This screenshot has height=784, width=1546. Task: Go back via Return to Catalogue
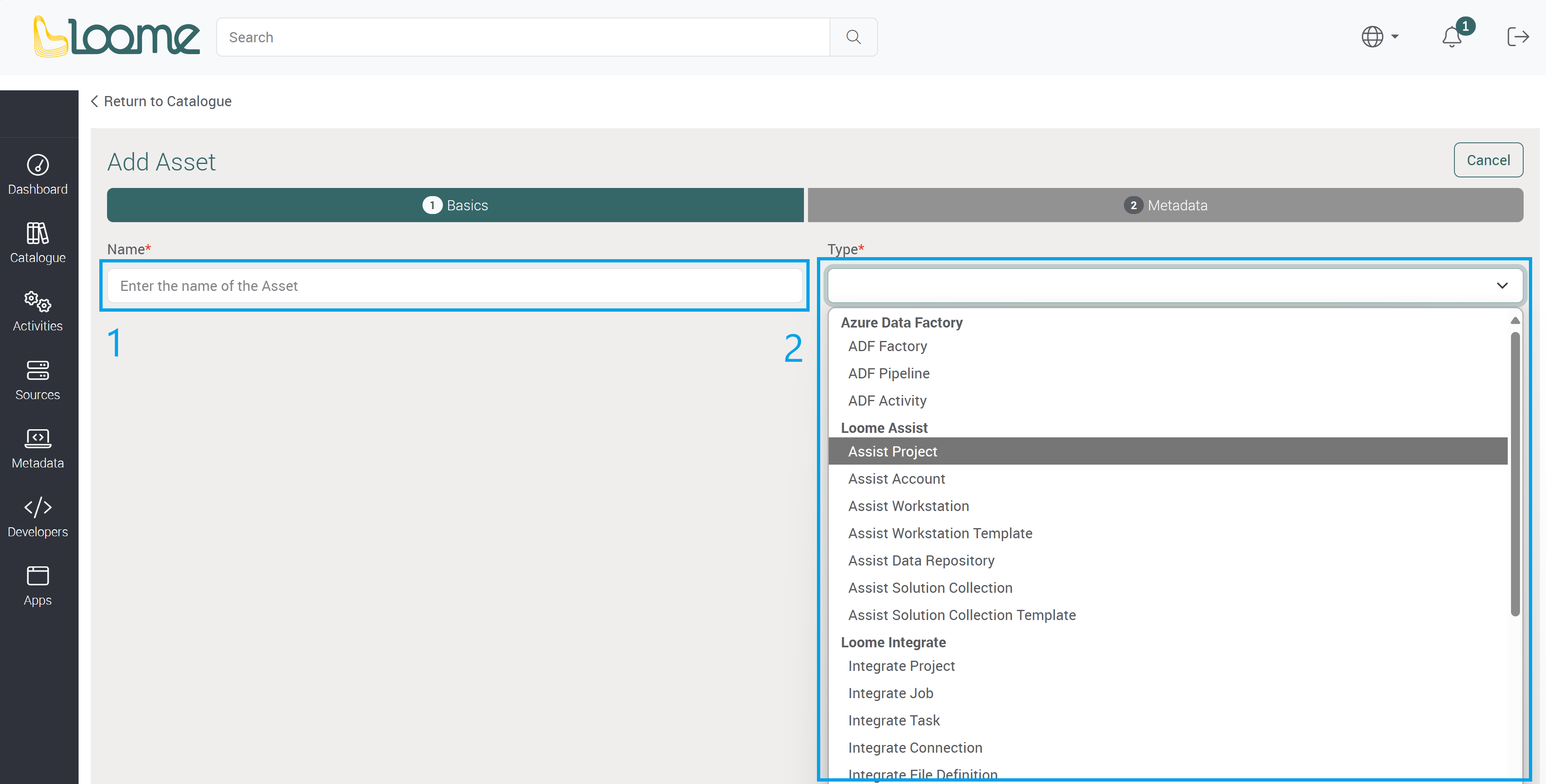162,101
